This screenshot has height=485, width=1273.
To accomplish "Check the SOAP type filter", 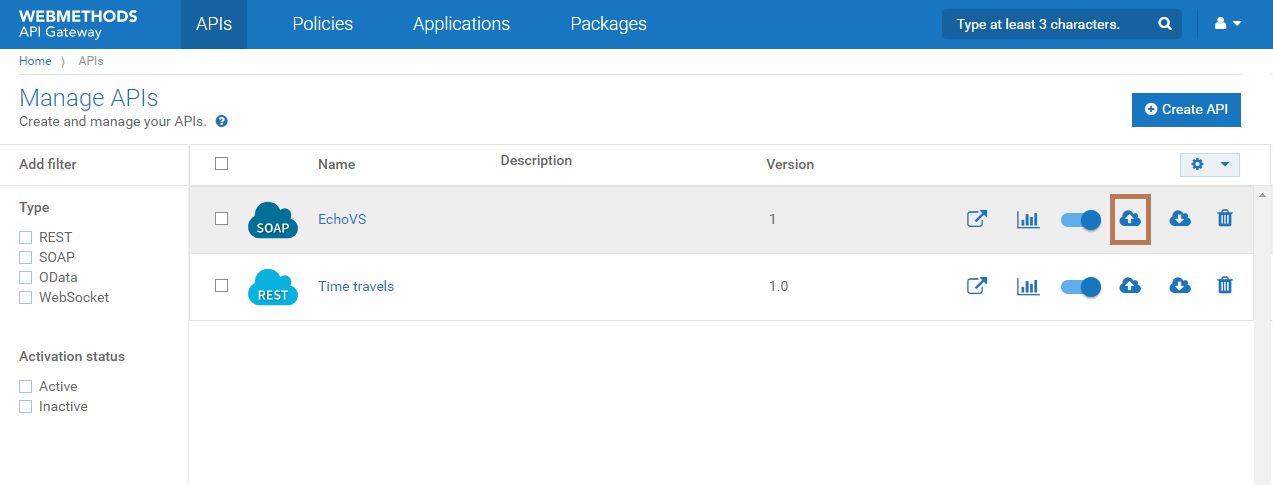I will click(26, 257).
